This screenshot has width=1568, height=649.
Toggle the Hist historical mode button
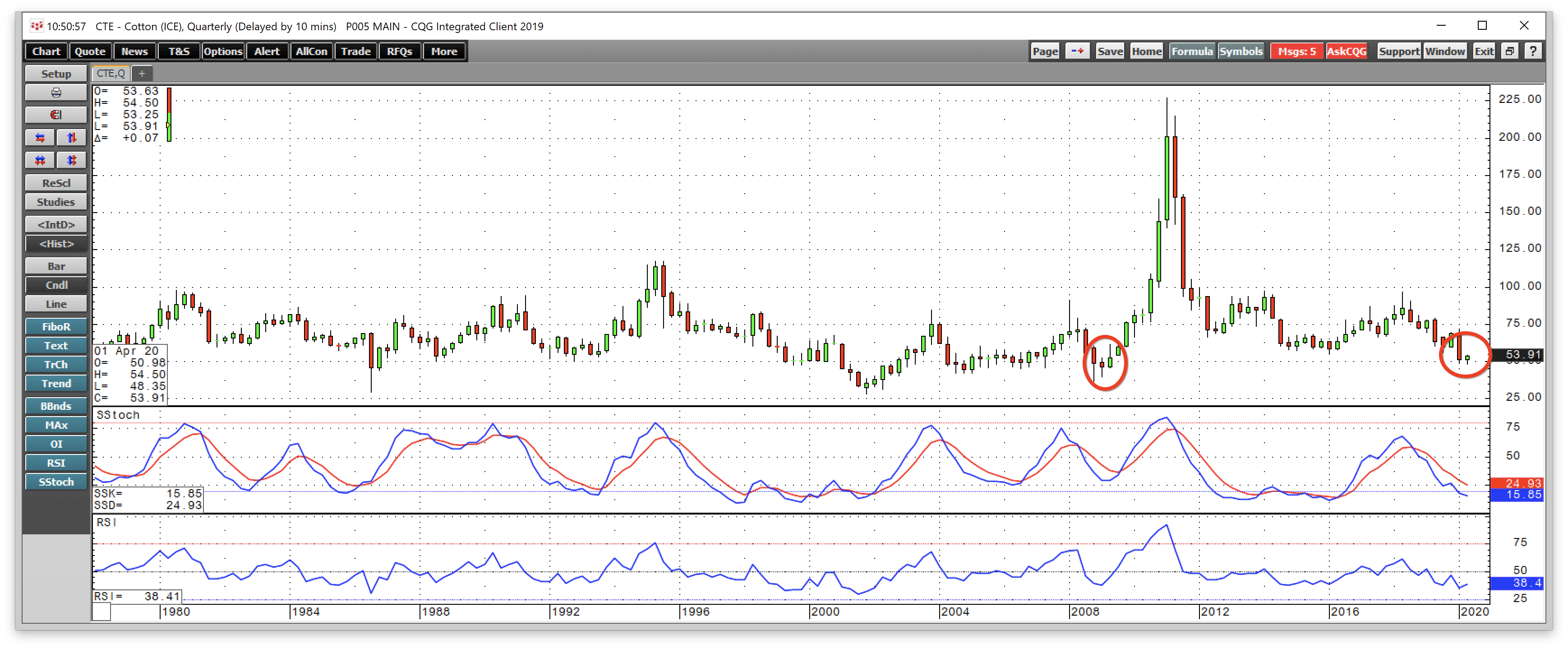[x=56, y=244]
